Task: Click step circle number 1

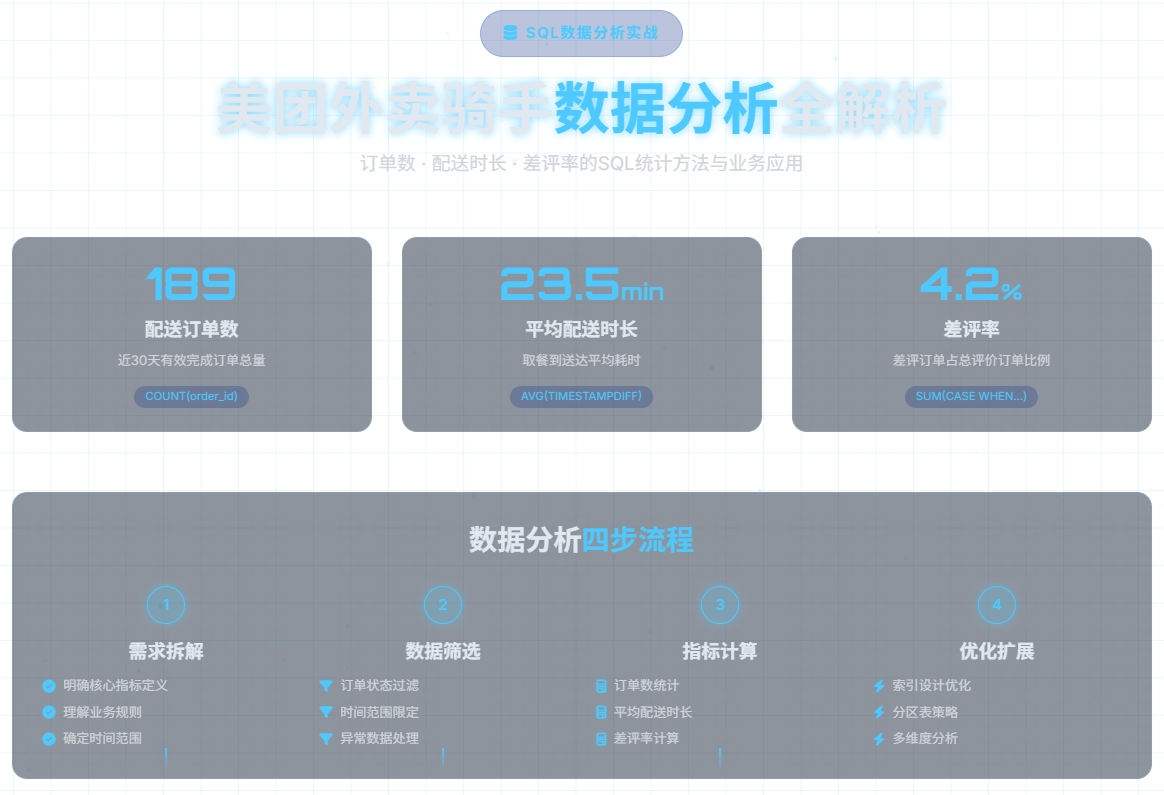Action: [166, 605]
